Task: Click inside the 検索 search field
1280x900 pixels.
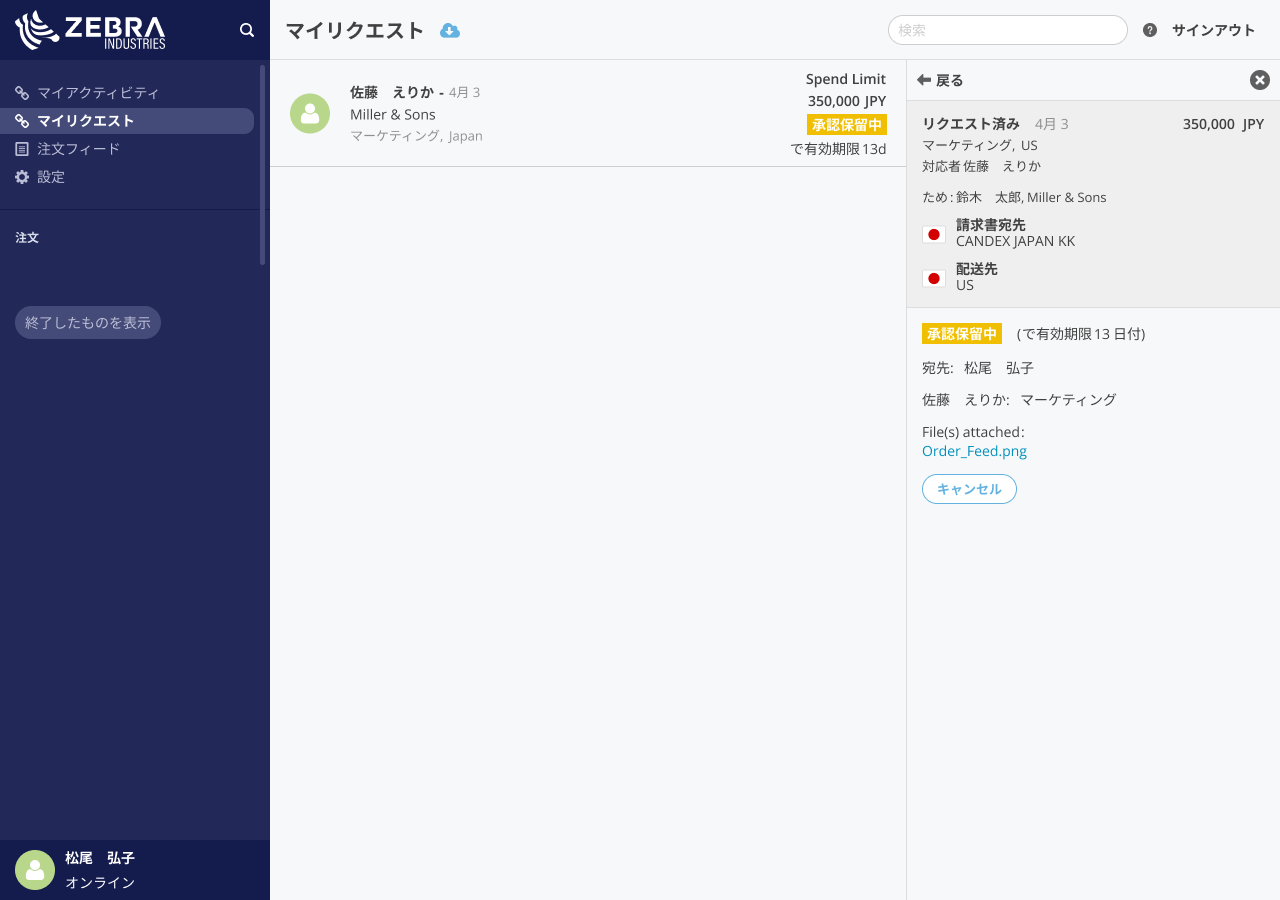Action: pyautogui.click(x=1007, y=30)
